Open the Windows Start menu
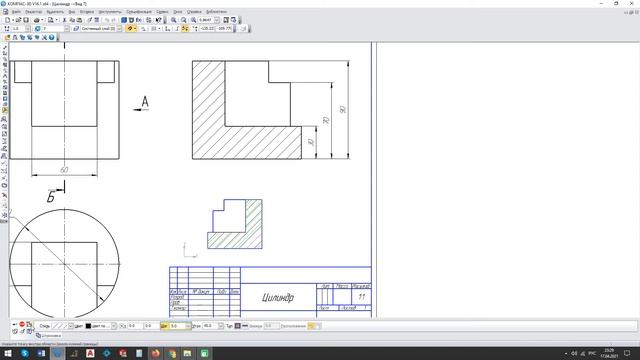This screenshot has height=360, width=640. pyautogui.click(x=8, y=353)
